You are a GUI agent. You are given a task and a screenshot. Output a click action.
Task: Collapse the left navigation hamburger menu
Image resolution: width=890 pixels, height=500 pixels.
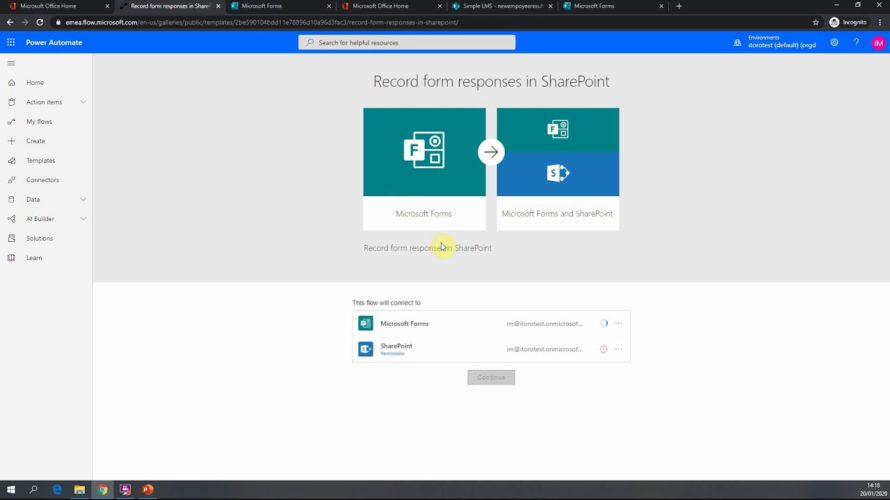click(11, 63)
